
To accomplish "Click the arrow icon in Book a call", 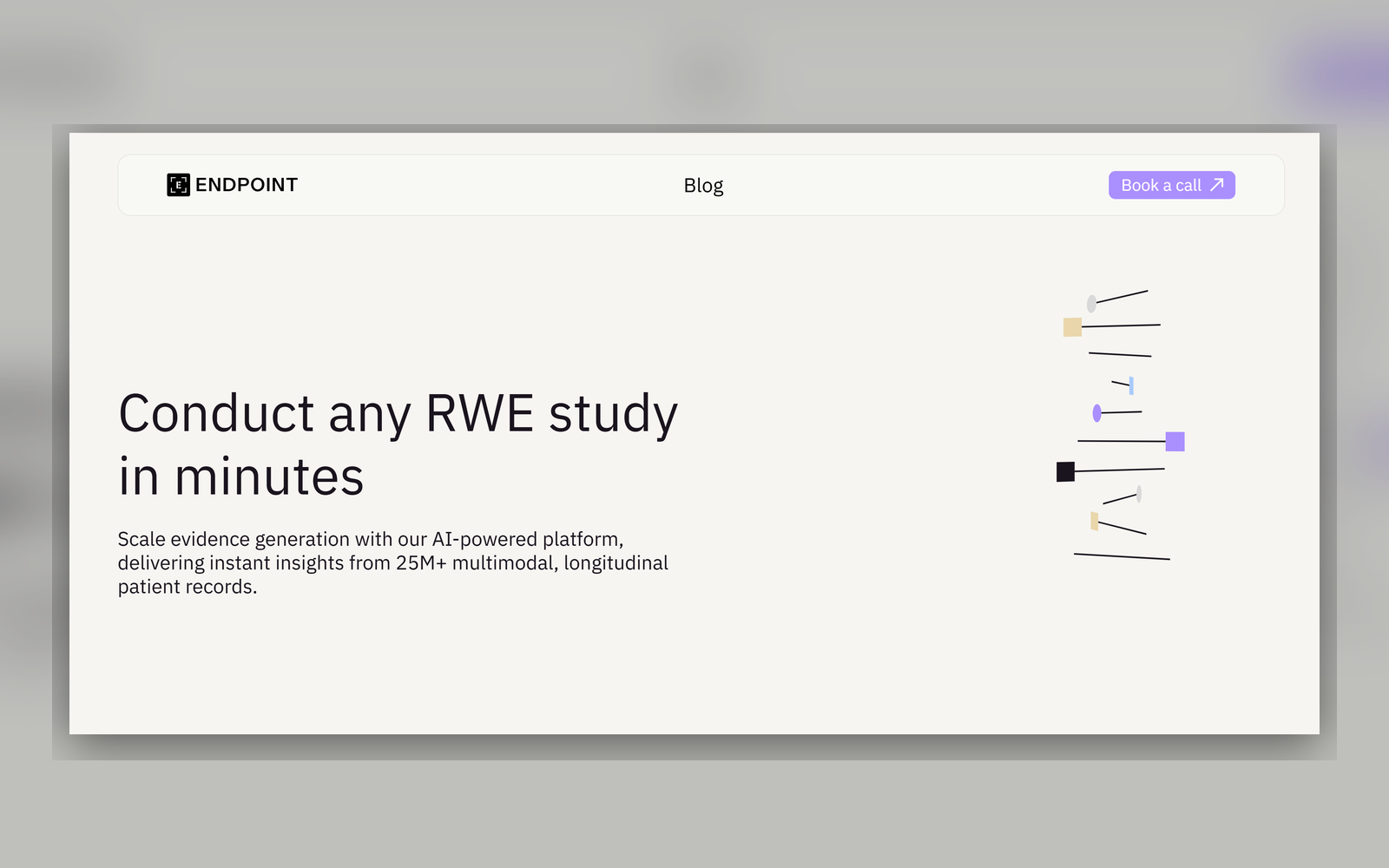I will [x=1217, y=185].
